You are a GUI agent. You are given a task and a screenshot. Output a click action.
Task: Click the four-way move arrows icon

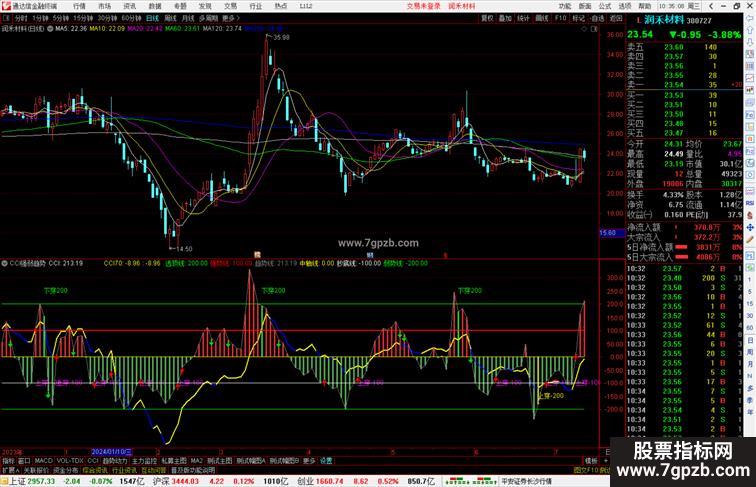pos(750,227)
